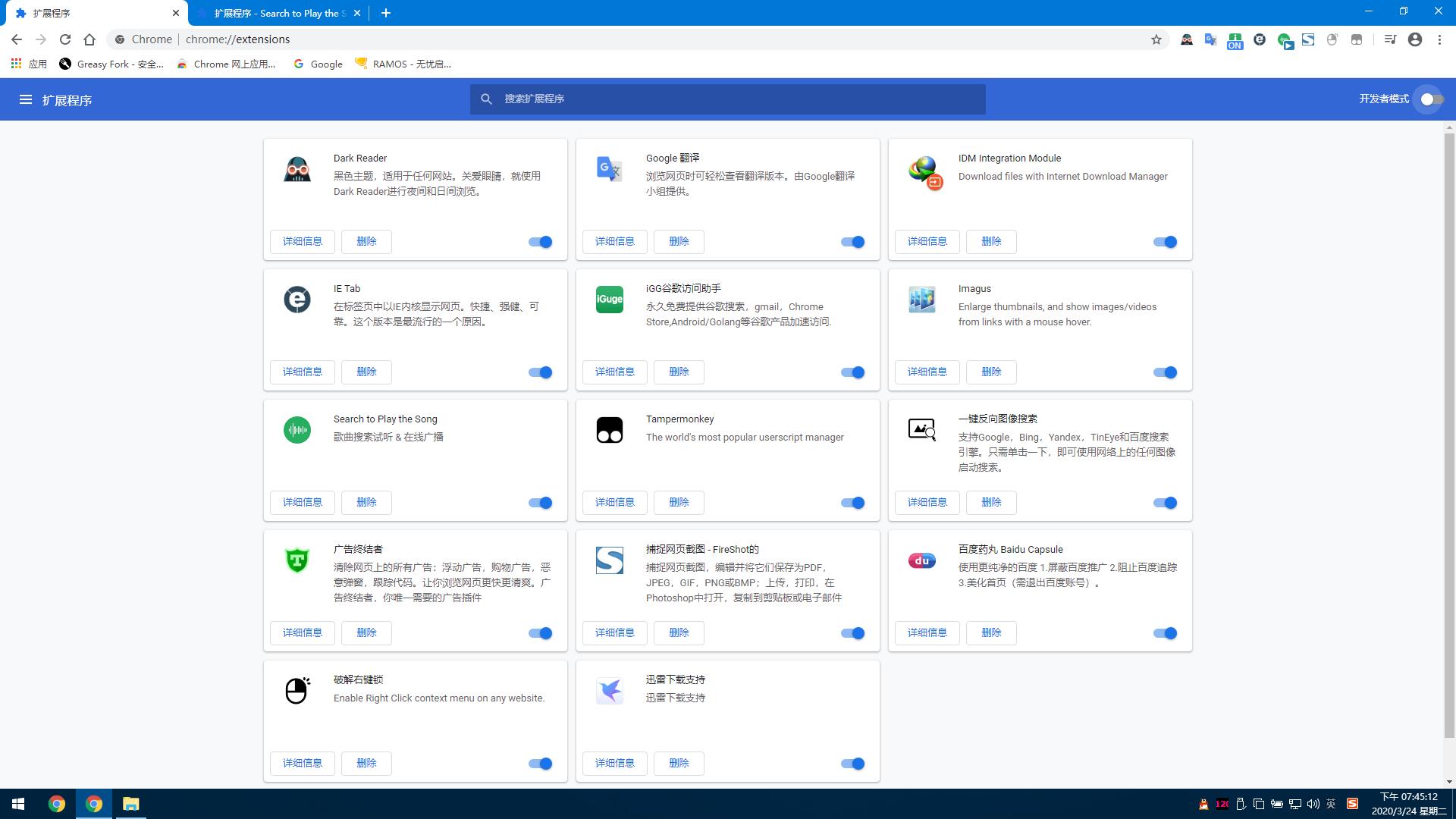Click the Google Translate toolbar icon
This screenshot has height=819, width=1456.
(x=1210, y=39)
